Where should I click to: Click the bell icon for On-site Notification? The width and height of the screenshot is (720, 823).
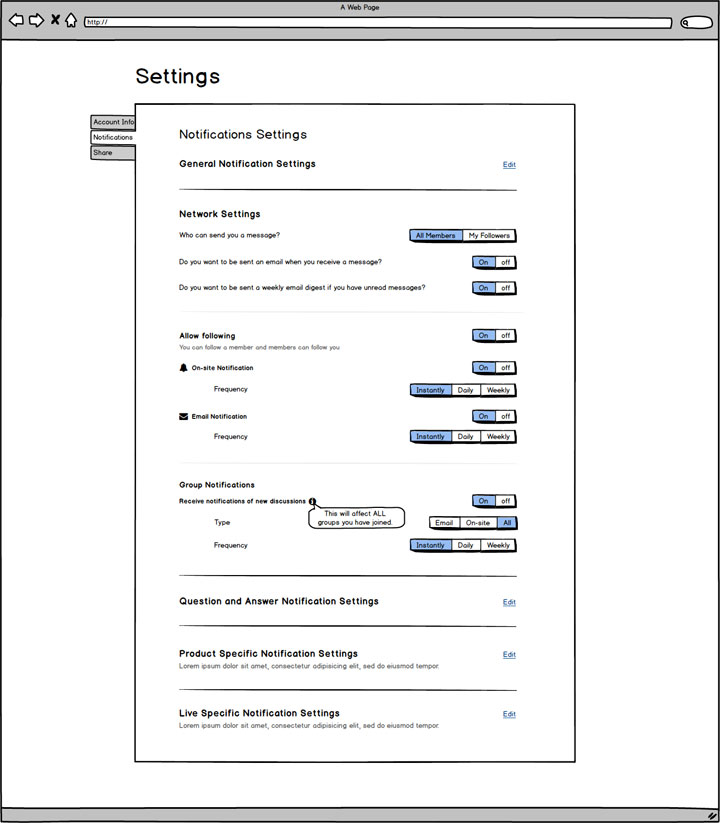183,368
